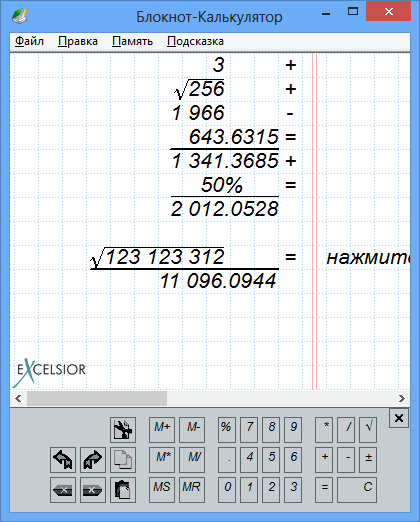
Task: Click the scrollbar right arrow
Action: [x=402, y=398]
